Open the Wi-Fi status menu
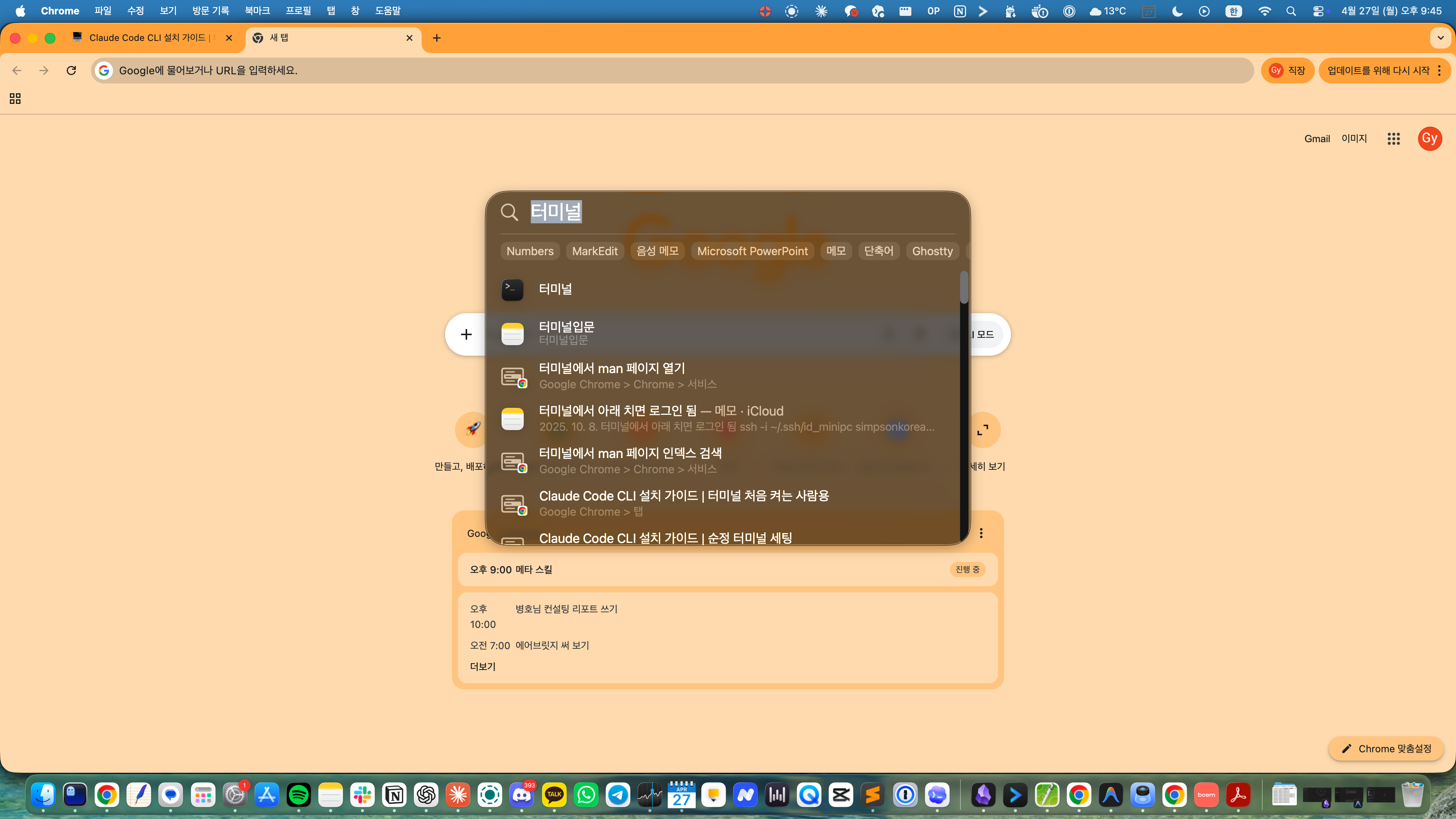Image resolution: width=1456 pixels, height=819 pixels. pyautogui.click(x=1265, y=11)
